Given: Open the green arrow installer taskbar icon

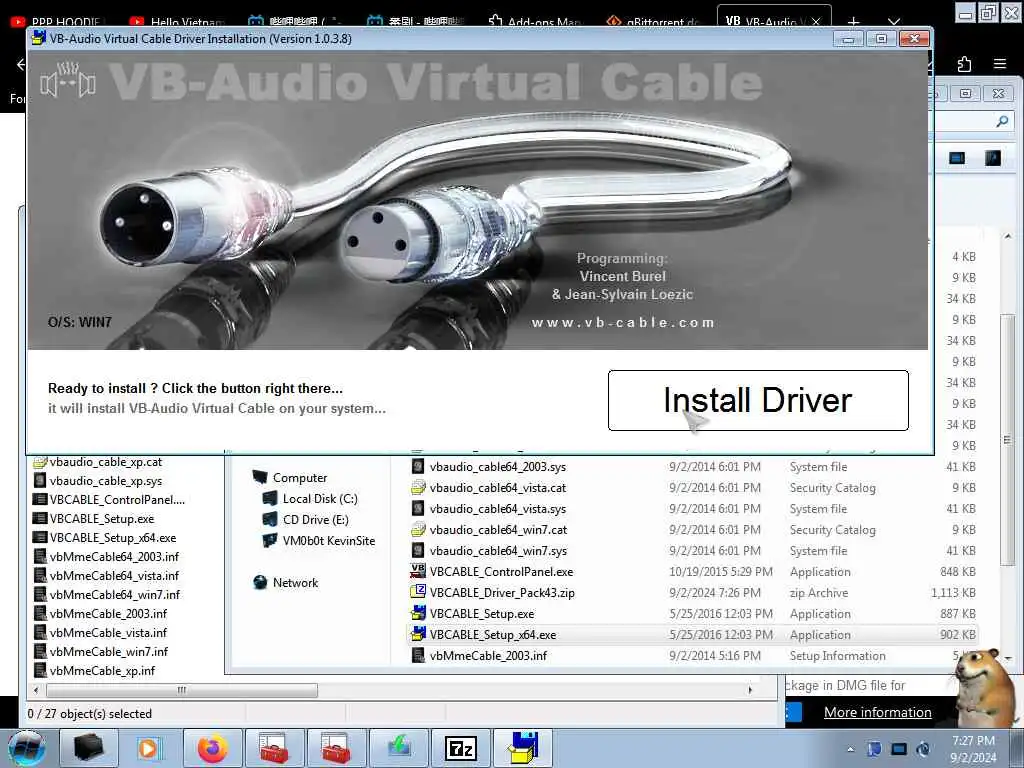Looking at the screenshot, I should [398, 748].
